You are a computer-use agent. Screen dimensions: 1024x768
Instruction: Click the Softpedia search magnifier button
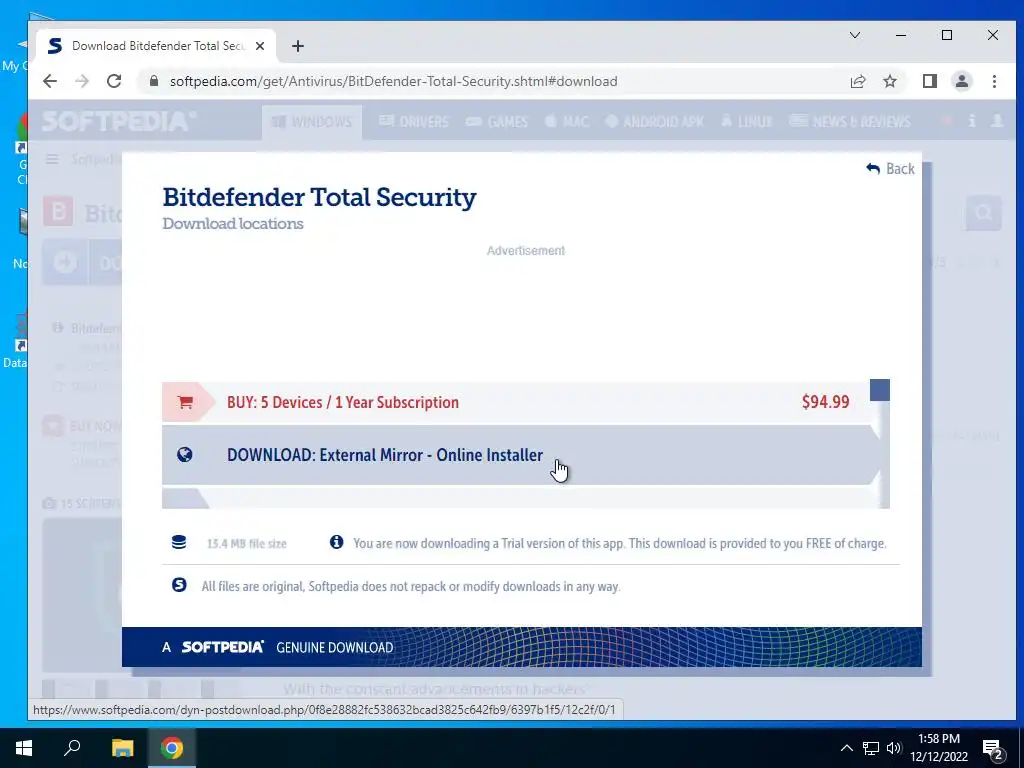tap(984, 212)
